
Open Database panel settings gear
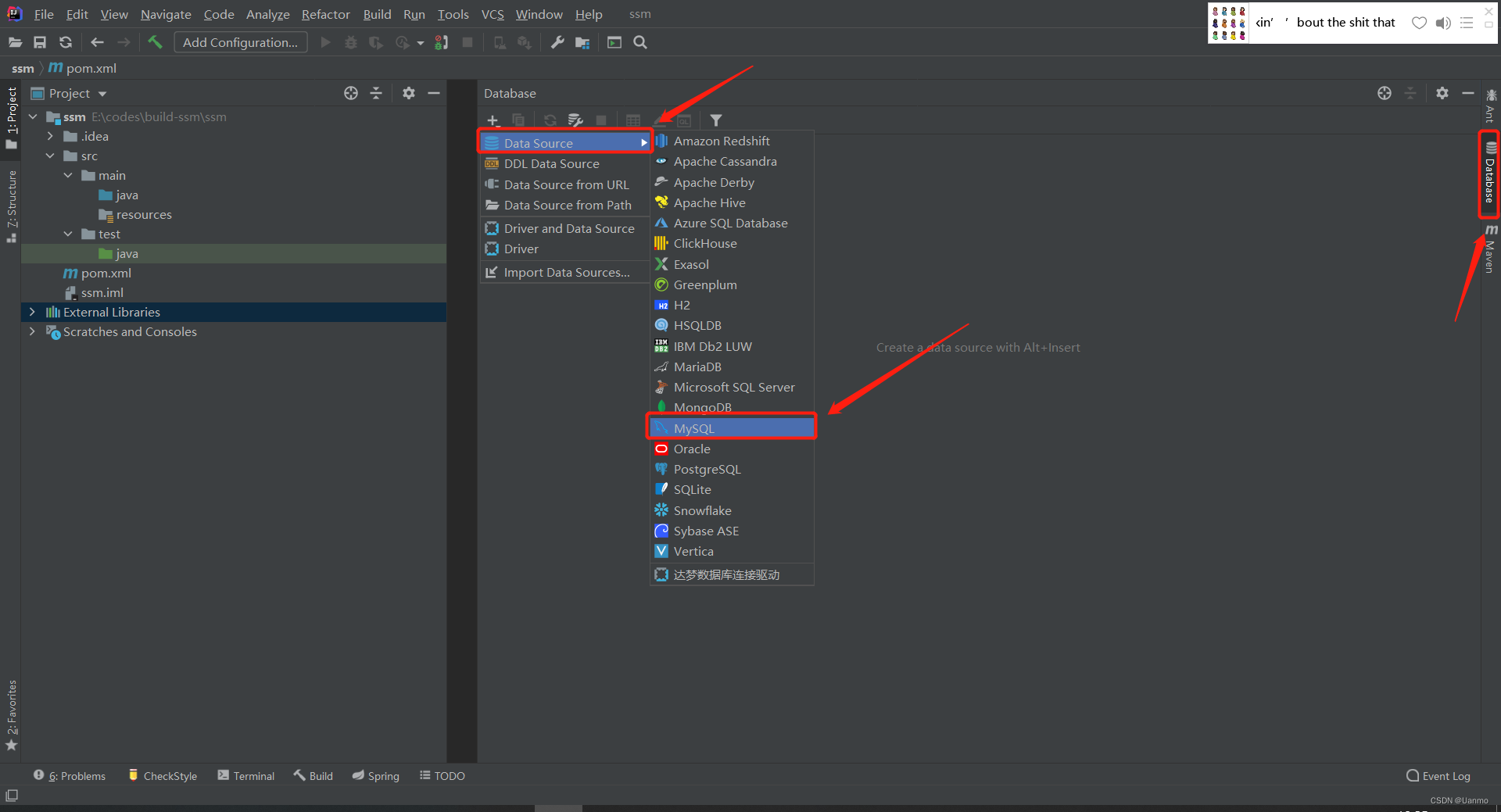pos(1442,93)
